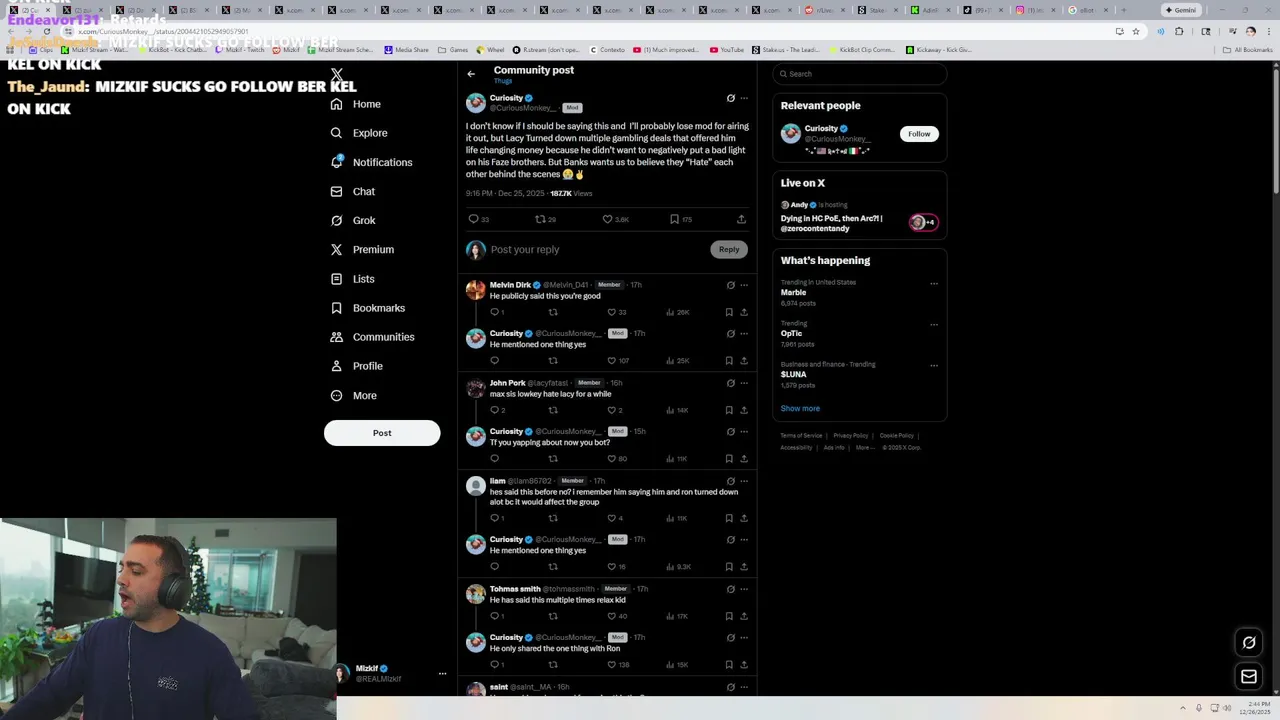Screen dimensions: 1280x720
Task: Click Windows taskbar clock
Action: (x=1257, y=708)
